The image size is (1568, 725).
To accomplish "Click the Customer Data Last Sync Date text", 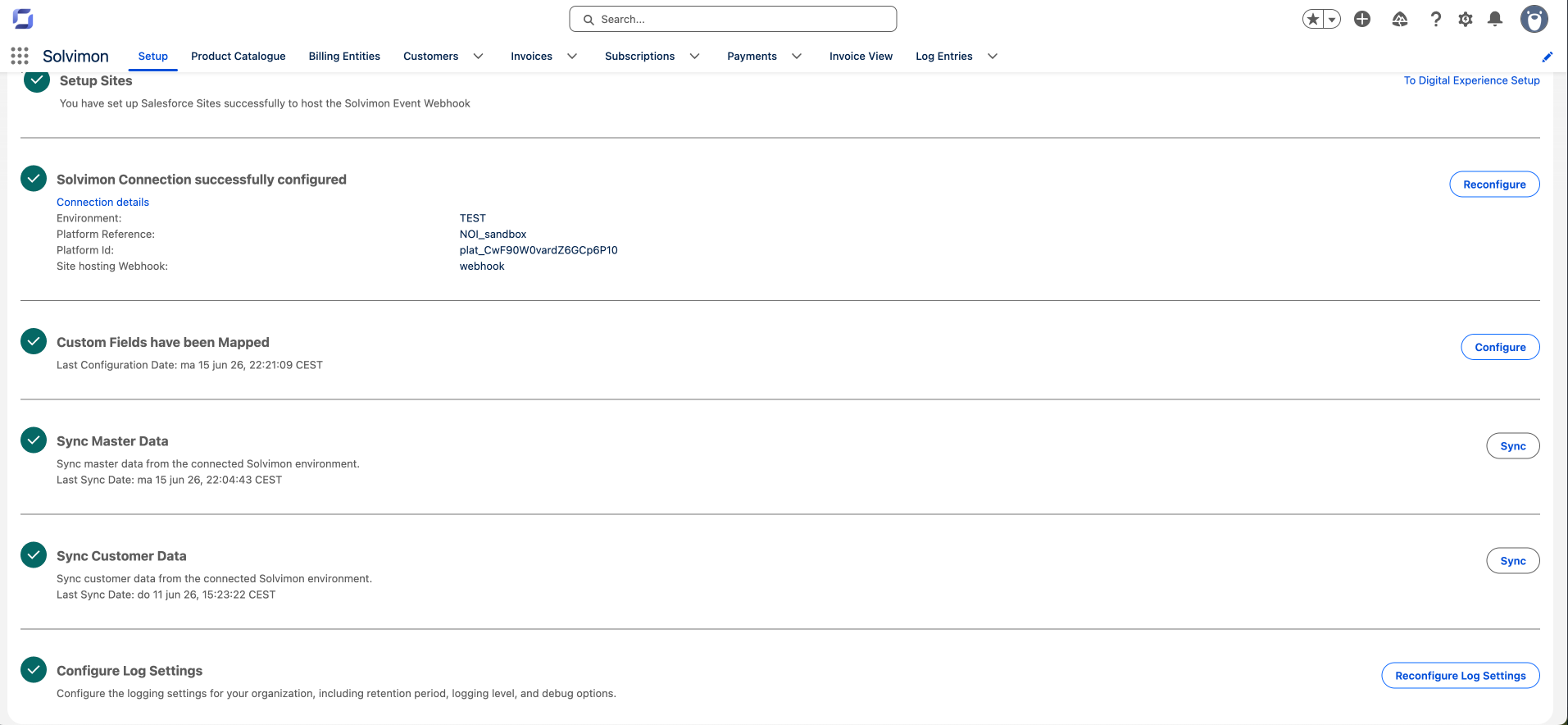I will pyautogui.click(x=166, y=595).
